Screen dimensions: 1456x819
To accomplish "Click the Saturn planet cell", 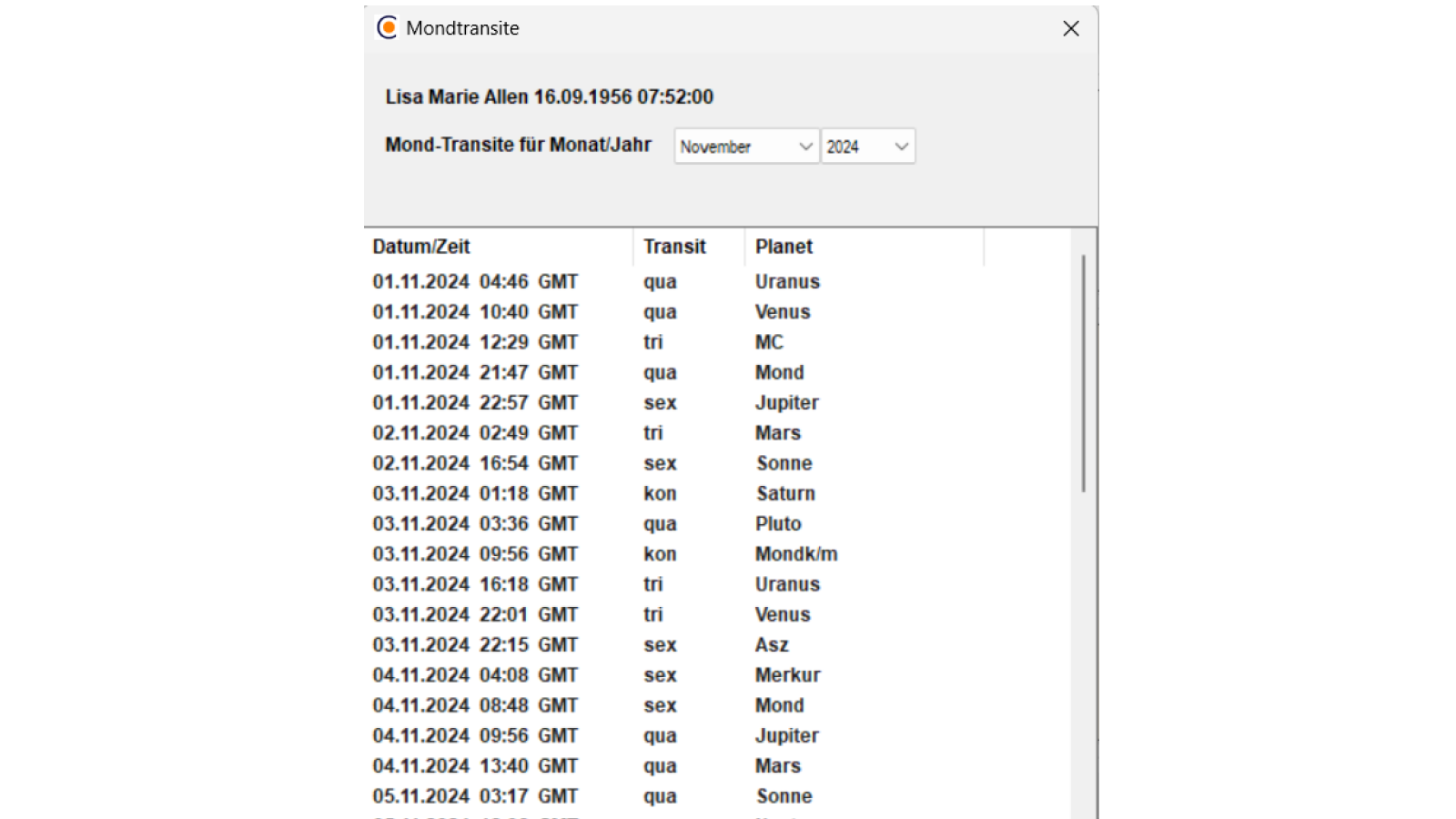I will (785, 493).
